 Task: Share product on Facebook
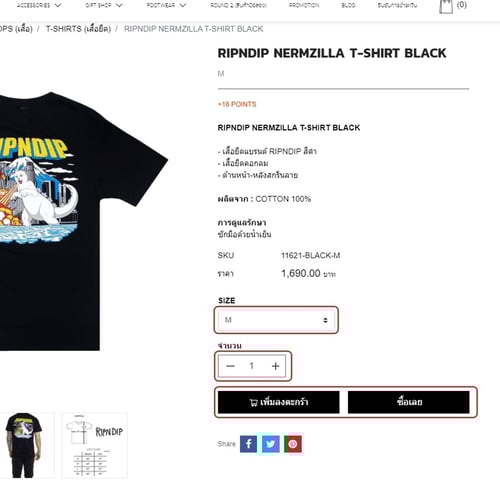click(x=248, y=444)
